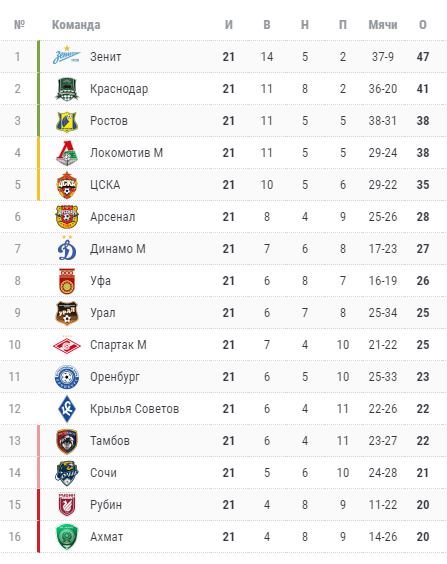Open the Краснодар team page
This screenshot has height=564, width=447.
[x=119, y=89]
